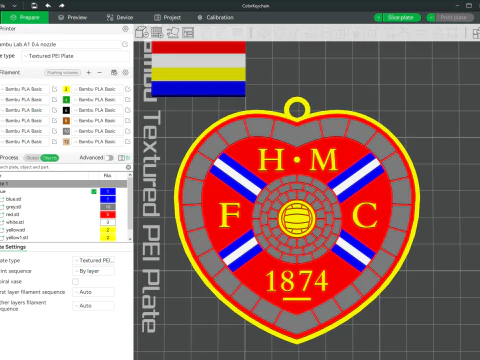The width and height of the screenshot is (480, 360).
Task: Select grey.stl in the object list
Action: pos(13,207)
